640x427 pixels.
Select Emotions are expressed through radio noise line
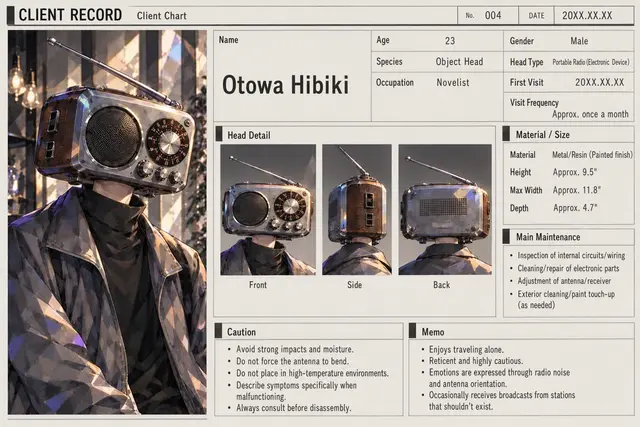pos(499,378)
